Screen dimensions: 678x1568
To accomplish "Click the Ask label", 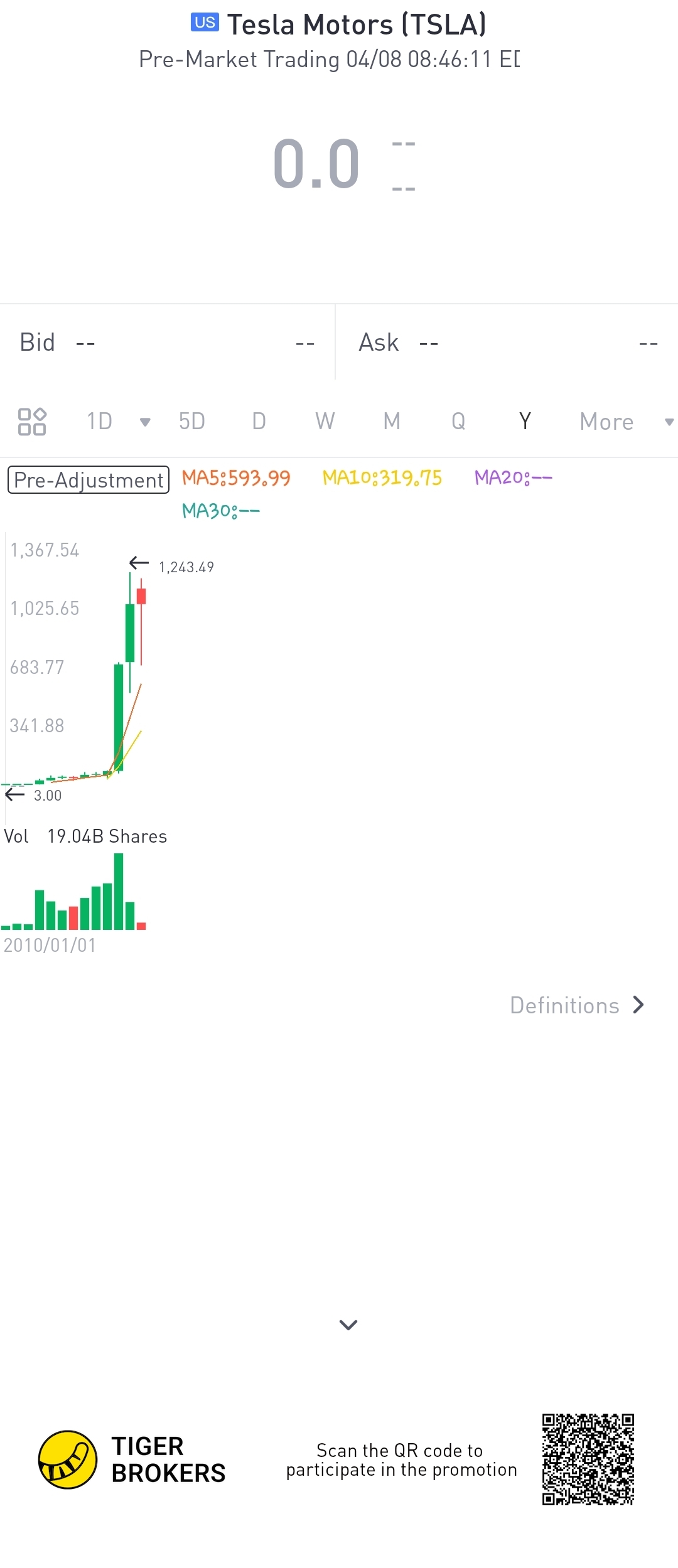I will [x=379, y=343].
